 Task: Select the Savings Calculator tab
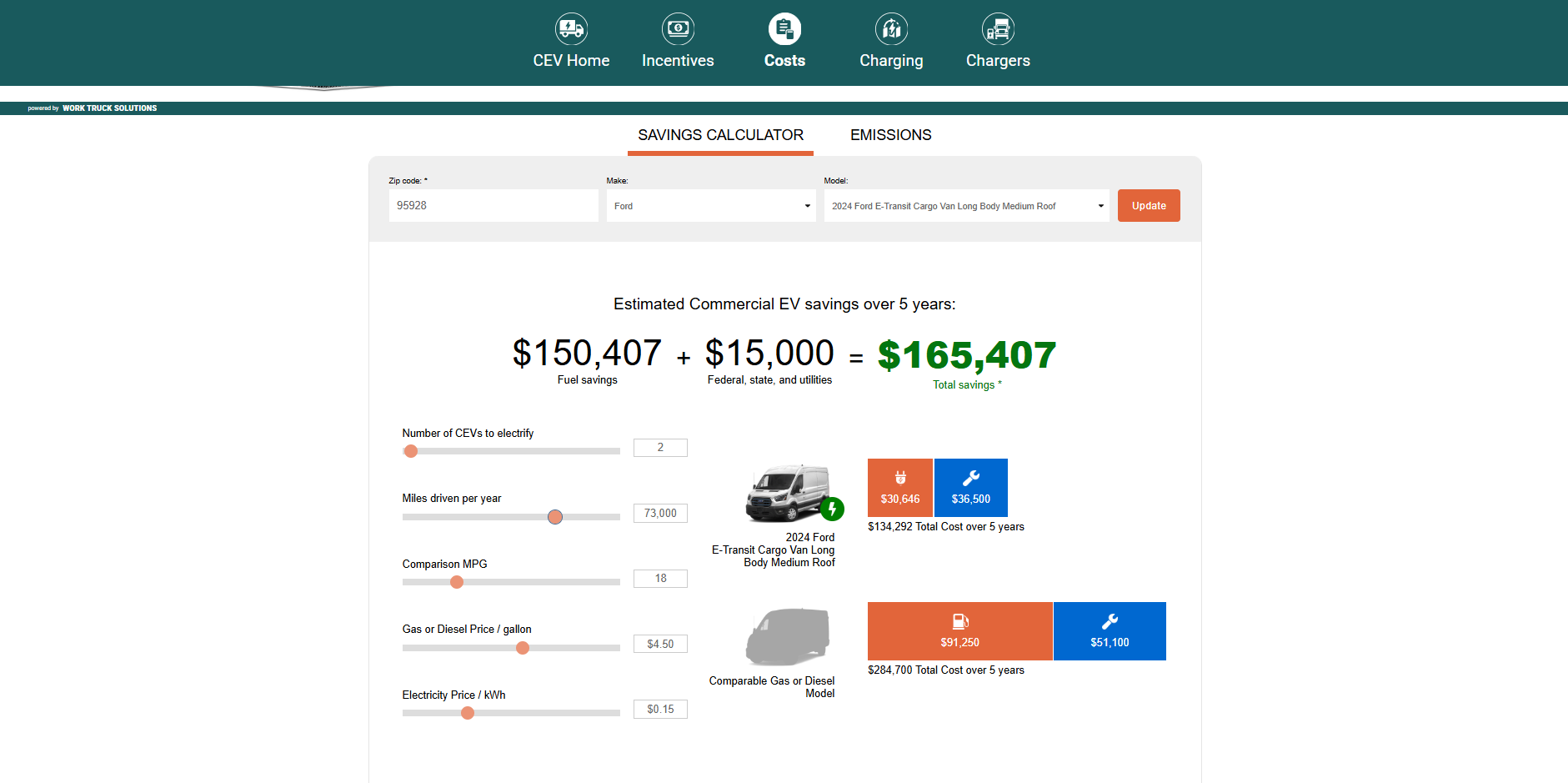pos(720,135)
